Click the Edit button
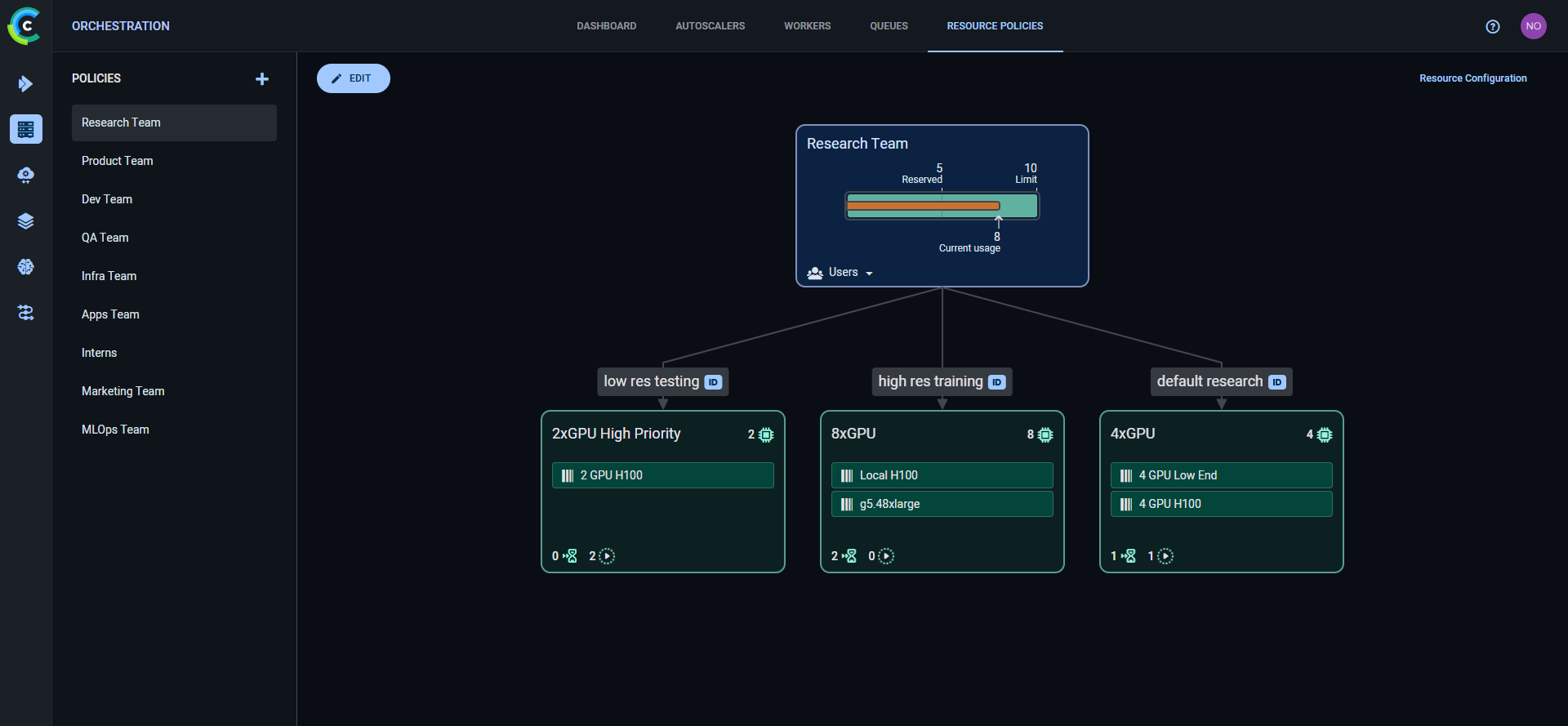 coord(353,78)
